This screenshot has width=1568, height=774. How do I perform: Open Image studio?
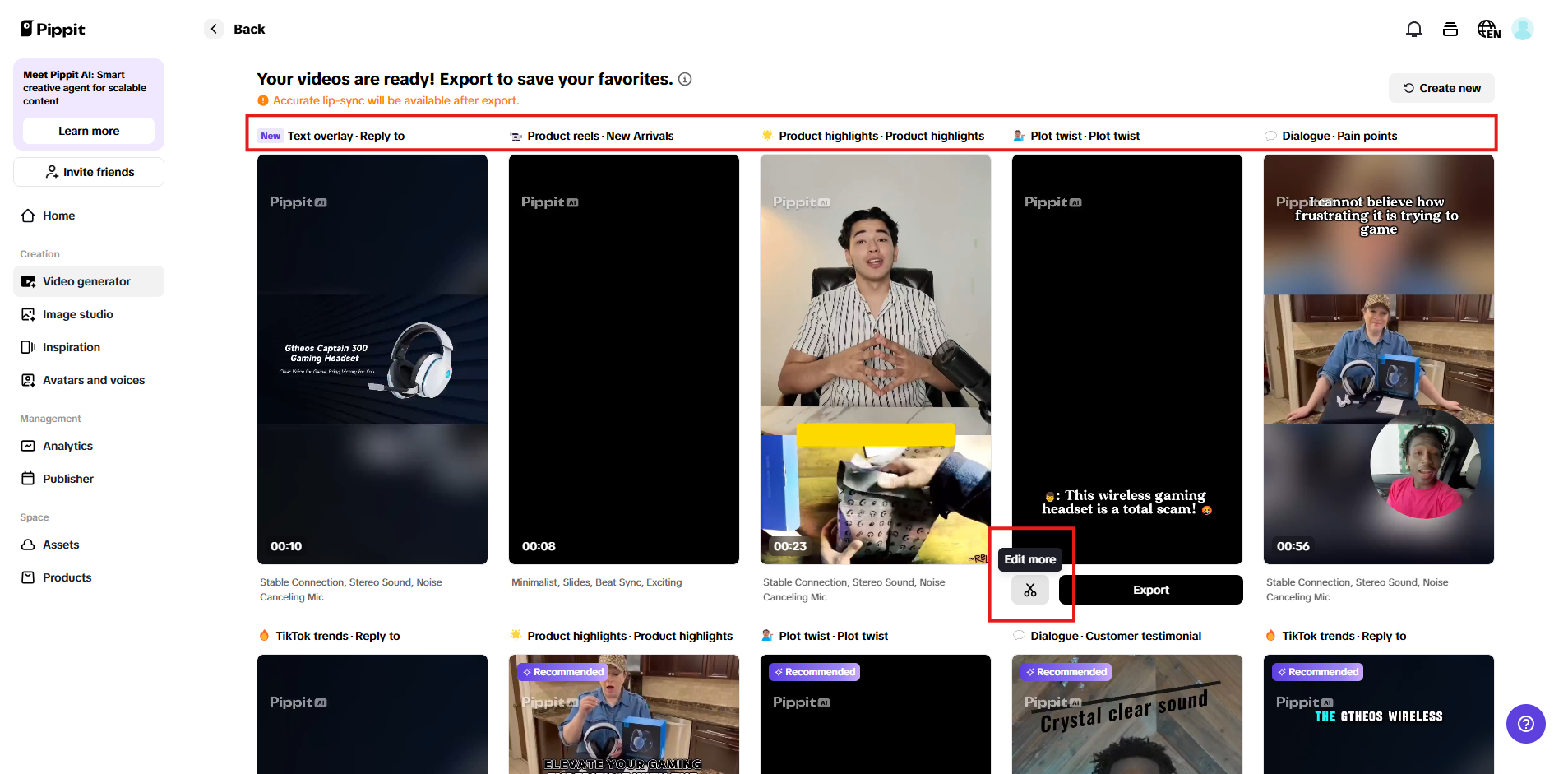(89, 314)
